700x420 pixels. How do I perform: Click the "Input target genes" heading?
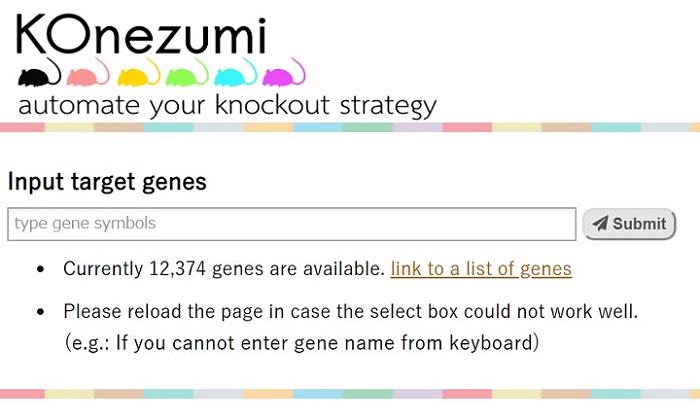[107, 182]
